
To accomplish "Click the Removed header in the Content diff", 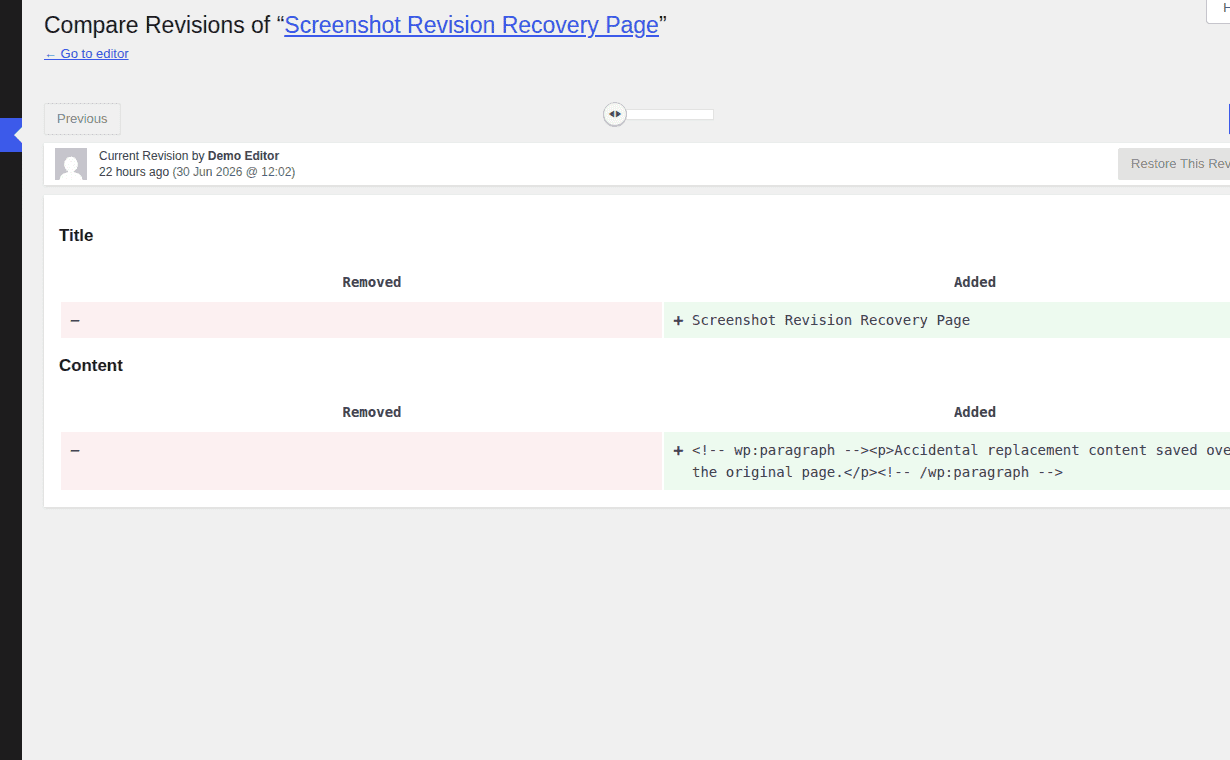I will 372,413.
